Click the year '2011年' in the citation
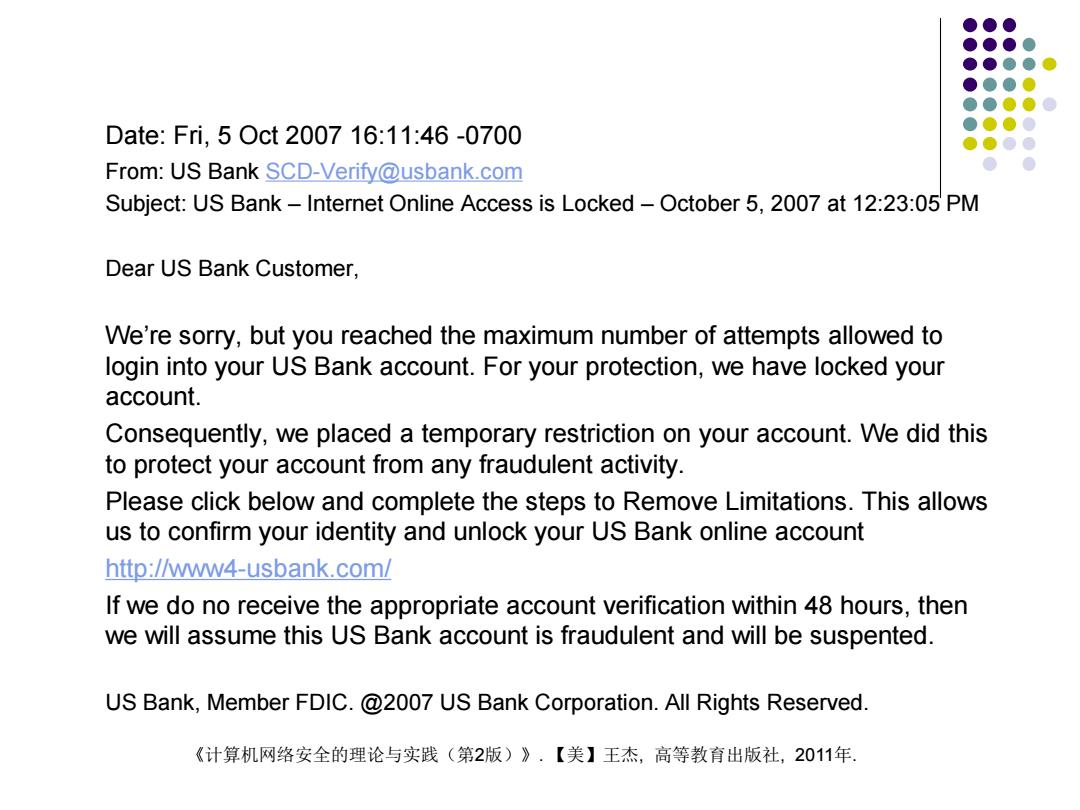 824,756
